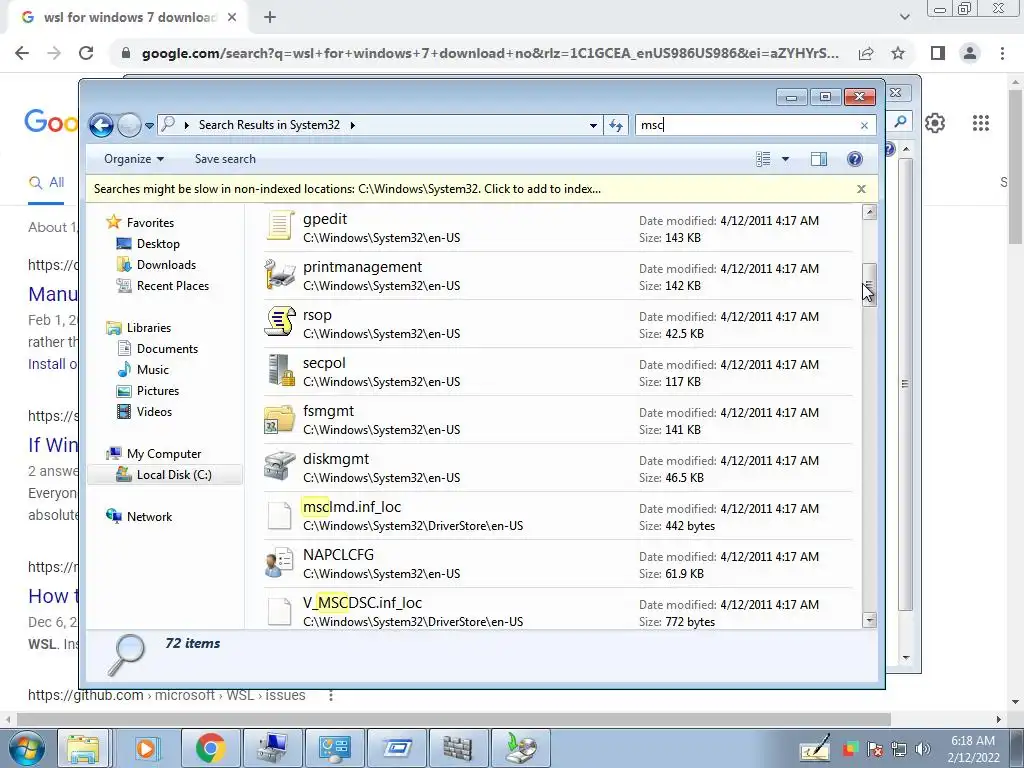The image size is (1024, 768).
Task: Open Downloads in the navigation pane
Action: point(166,264)
